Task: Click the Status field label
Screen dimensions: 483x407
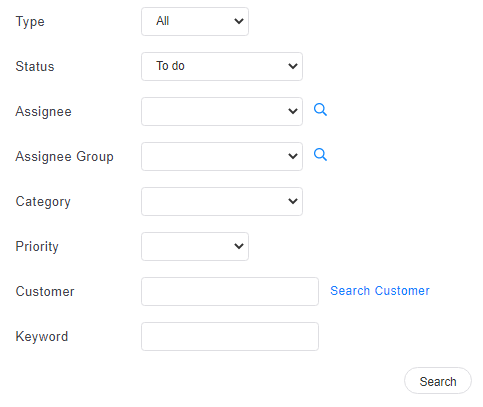Action: click(35, 66)
